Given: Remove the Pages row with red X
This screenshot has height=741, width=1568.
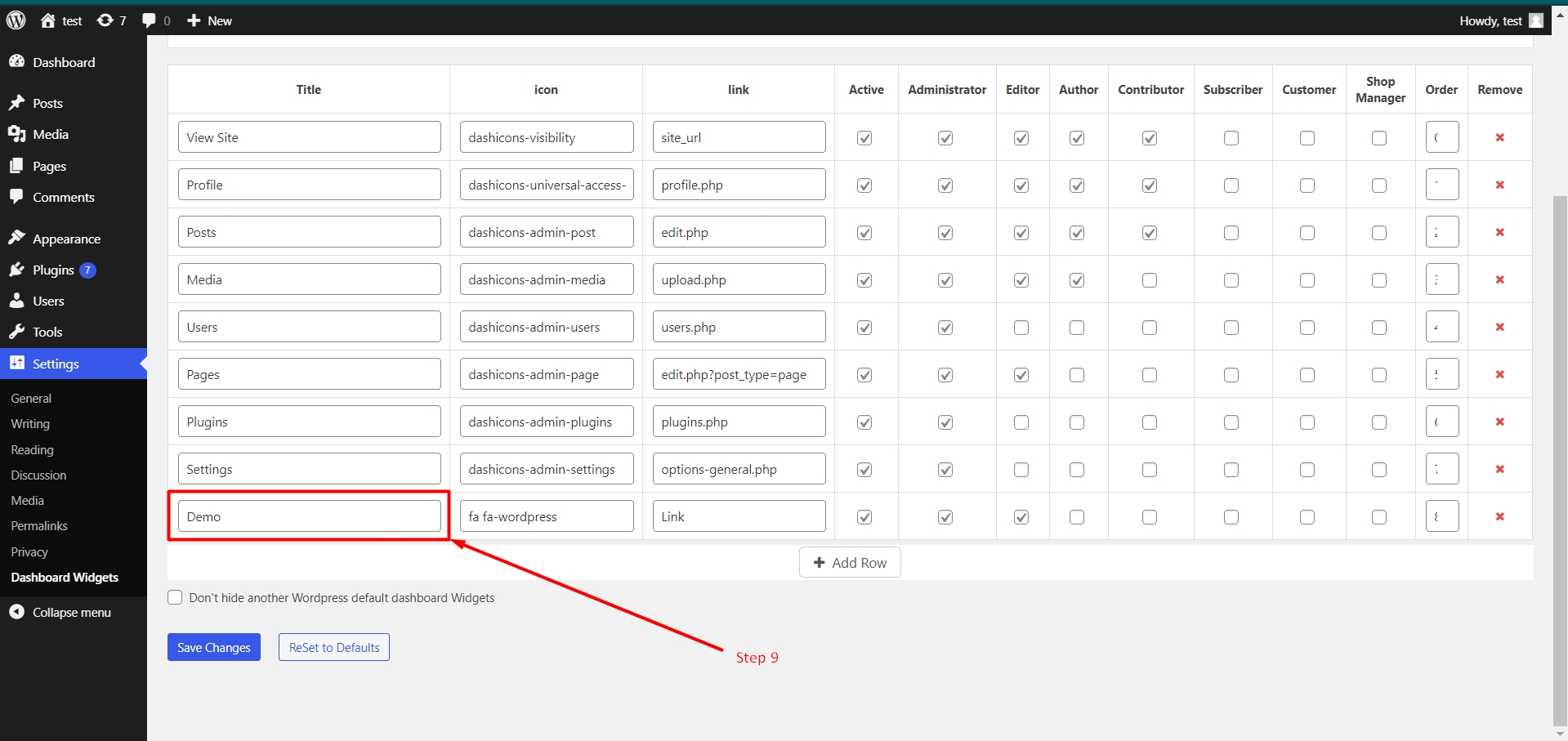Looking at the screenshot, I should point(1500,374).
